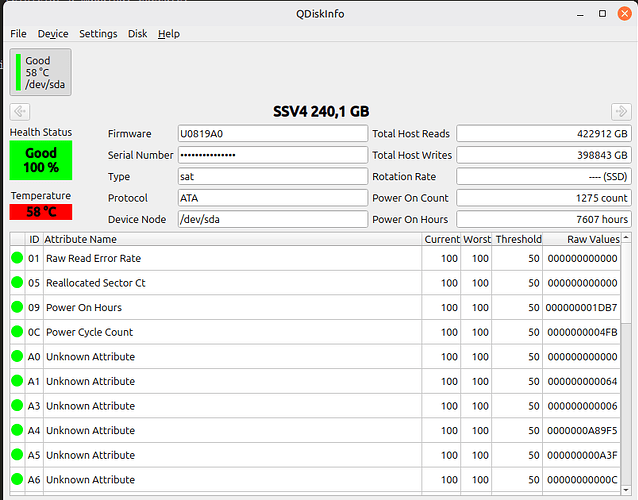
Task: Click the A4 ID cell
Action: coord(34,430)
